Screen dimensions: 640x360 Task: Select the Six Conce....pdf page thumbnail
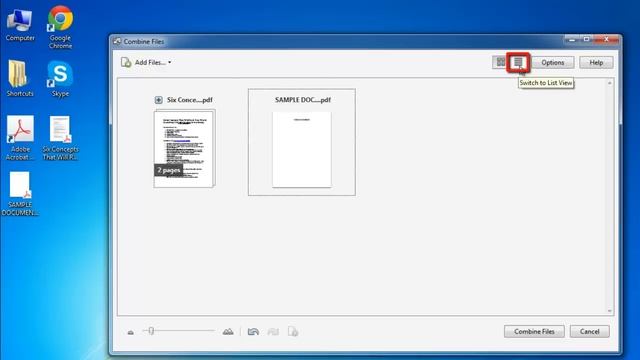tap(184, 149)
